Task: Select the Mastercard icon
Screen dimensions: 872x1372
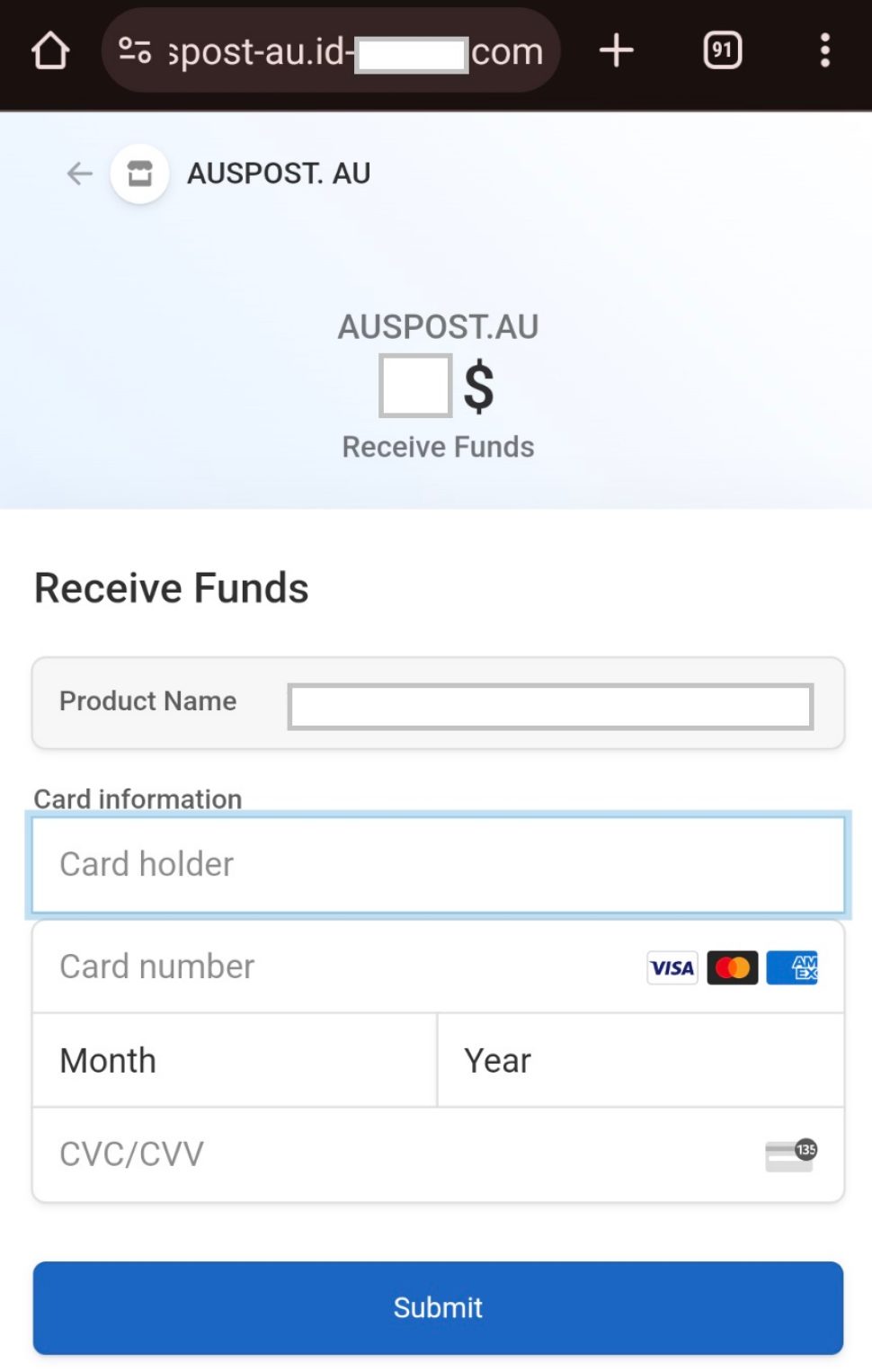Action: (x=732, y=967)
